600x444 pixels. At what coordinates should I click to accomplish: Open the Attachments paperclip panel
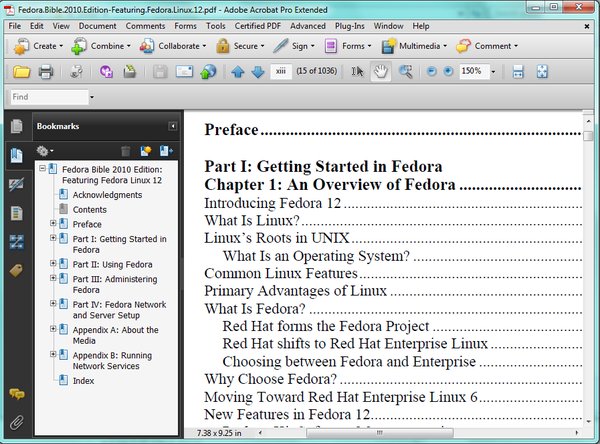16,423
